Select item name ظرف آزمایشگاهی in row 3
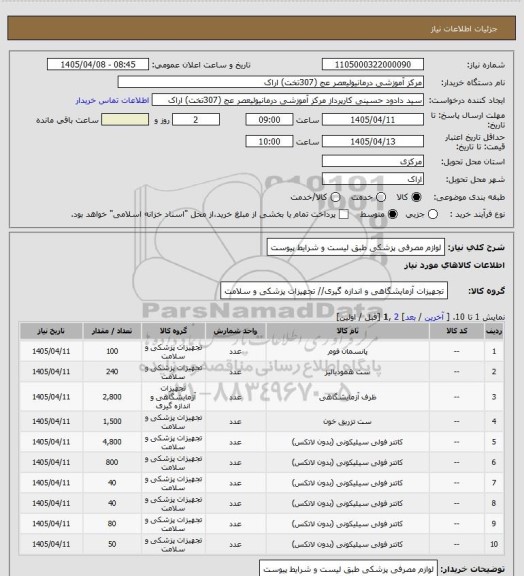 point(347,397)
